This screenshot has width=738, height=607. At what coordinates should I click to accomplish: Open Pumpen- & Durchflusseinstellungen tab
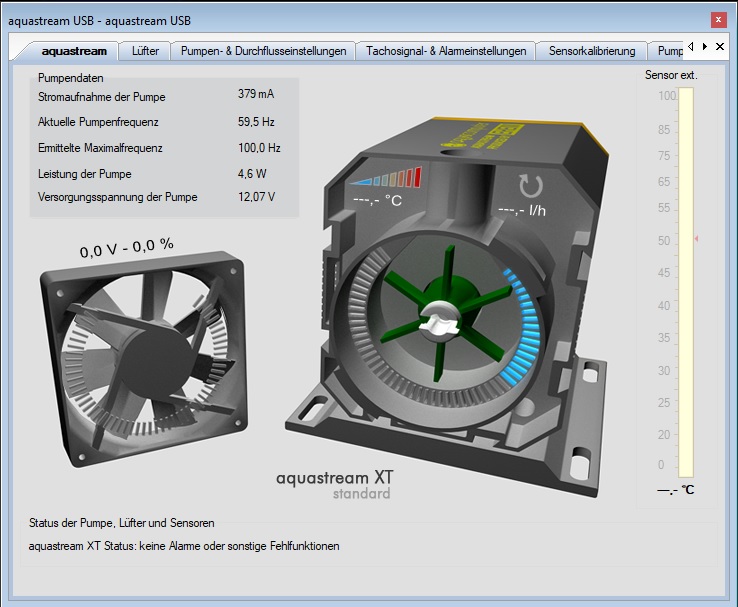(x=264, y=51)
